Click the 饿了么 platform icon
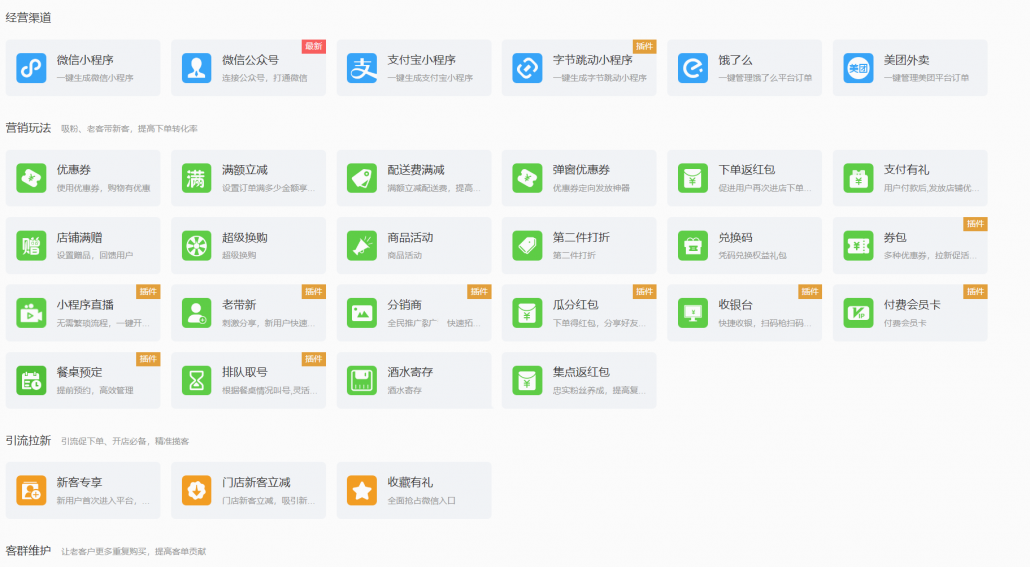 pyautogui.click(x=692, y=68)
